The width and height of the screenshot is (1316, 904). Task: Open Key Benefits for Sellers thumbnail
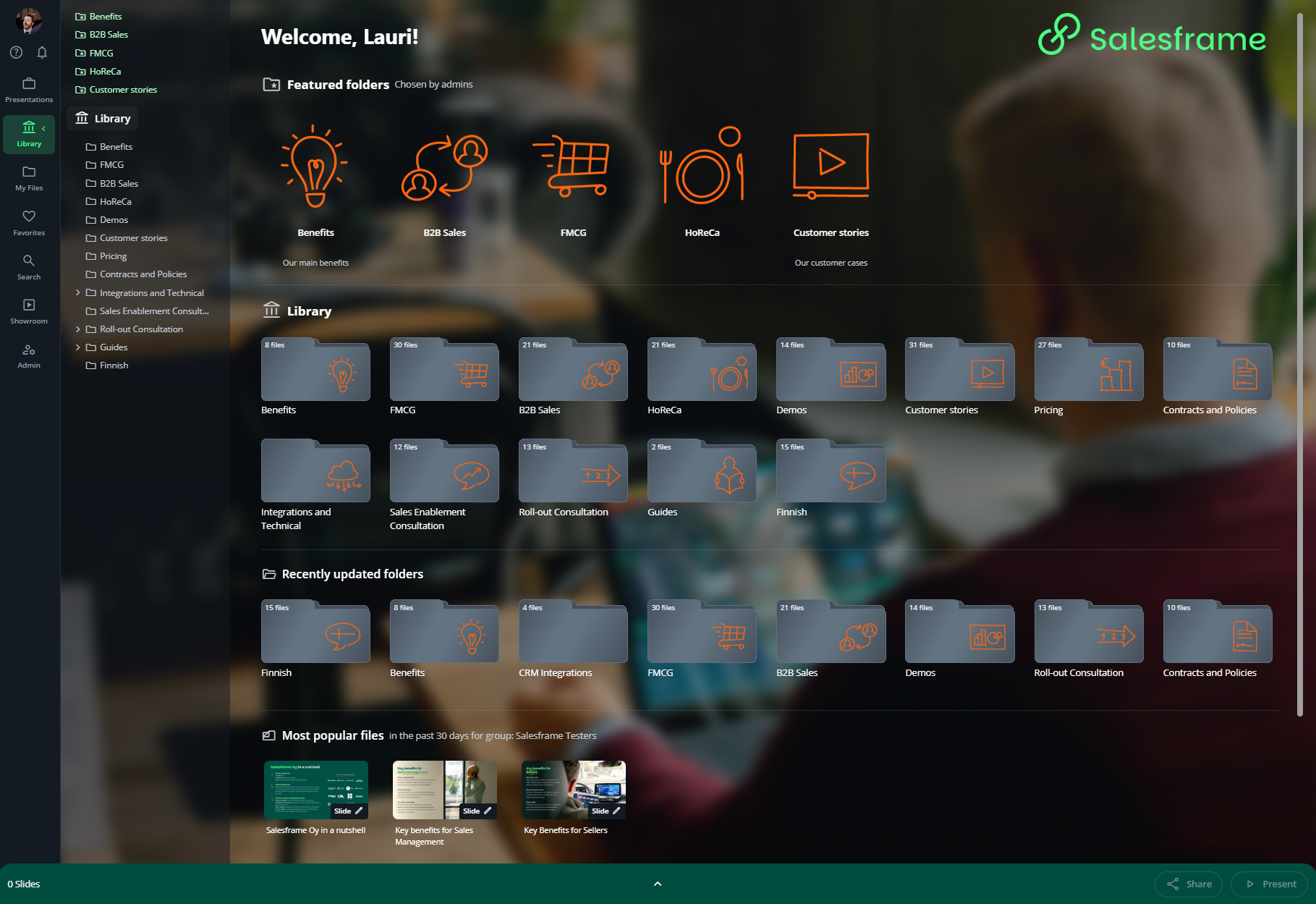(x=573, y=790)
